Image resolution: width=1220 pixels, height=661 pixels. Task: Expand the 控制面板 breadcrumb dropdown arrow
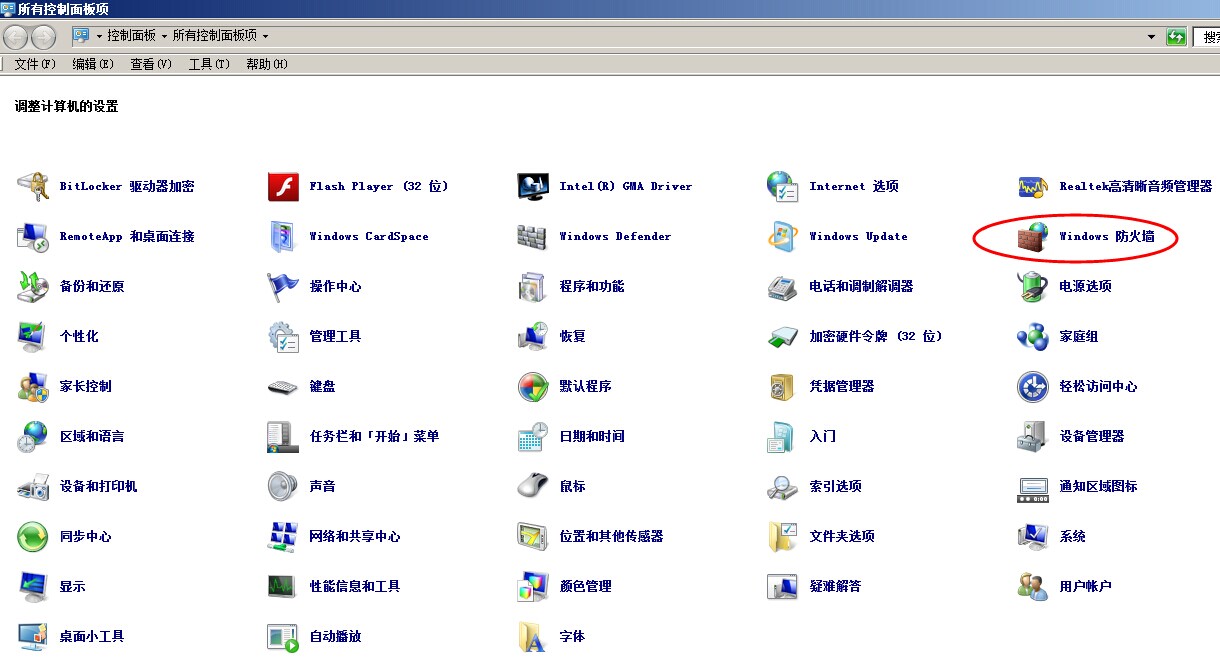tap(164, 37)
